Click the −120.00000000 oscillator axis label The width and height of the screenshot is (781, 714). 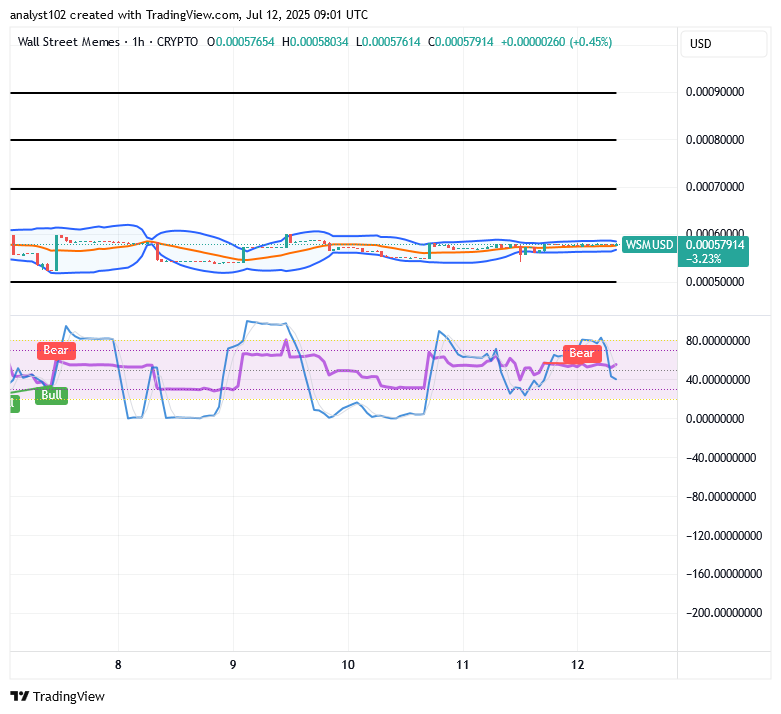pos(724,536)
